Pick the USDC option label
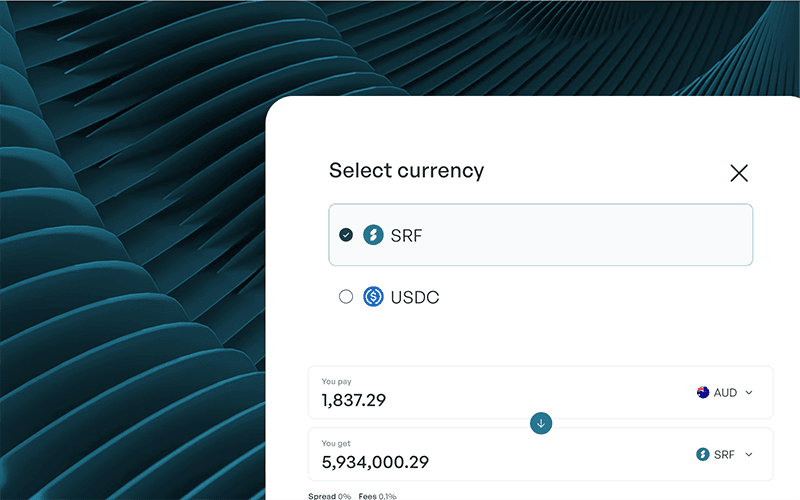Screen dimensions: 800x500 click(x=415, y=297)
